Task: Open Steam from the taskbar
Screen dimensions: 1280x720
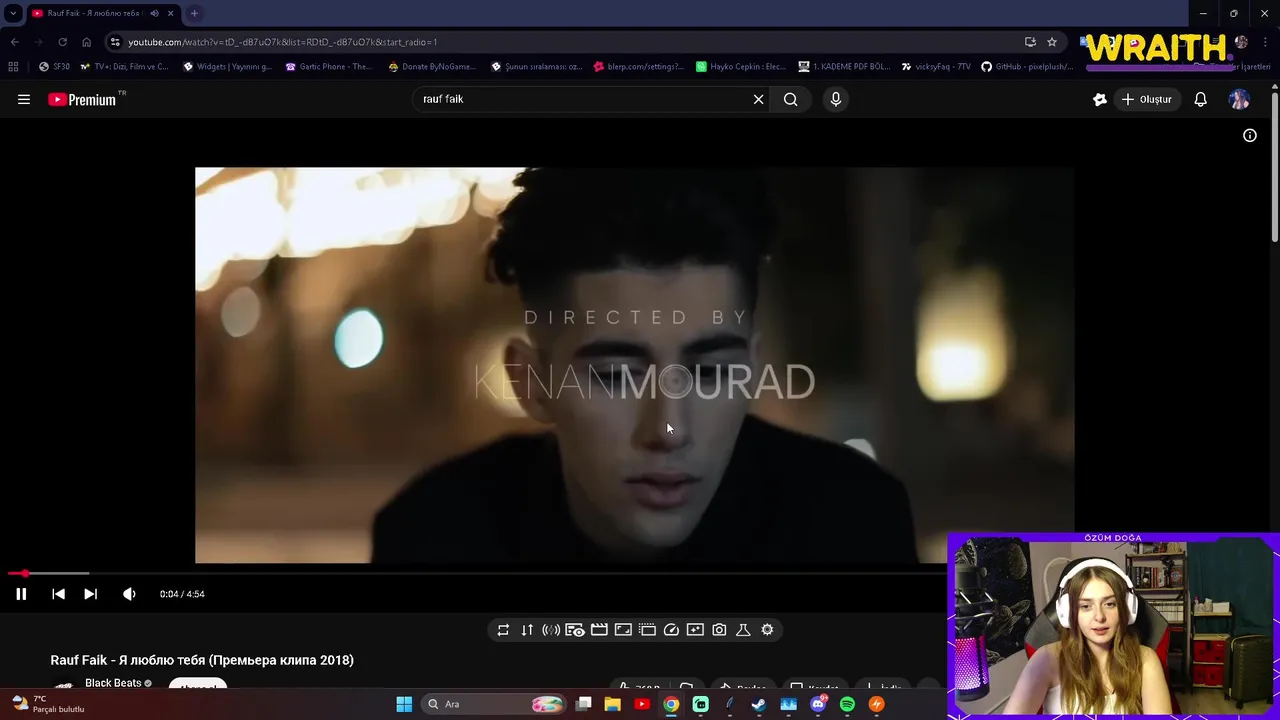Action: point(759,704)
